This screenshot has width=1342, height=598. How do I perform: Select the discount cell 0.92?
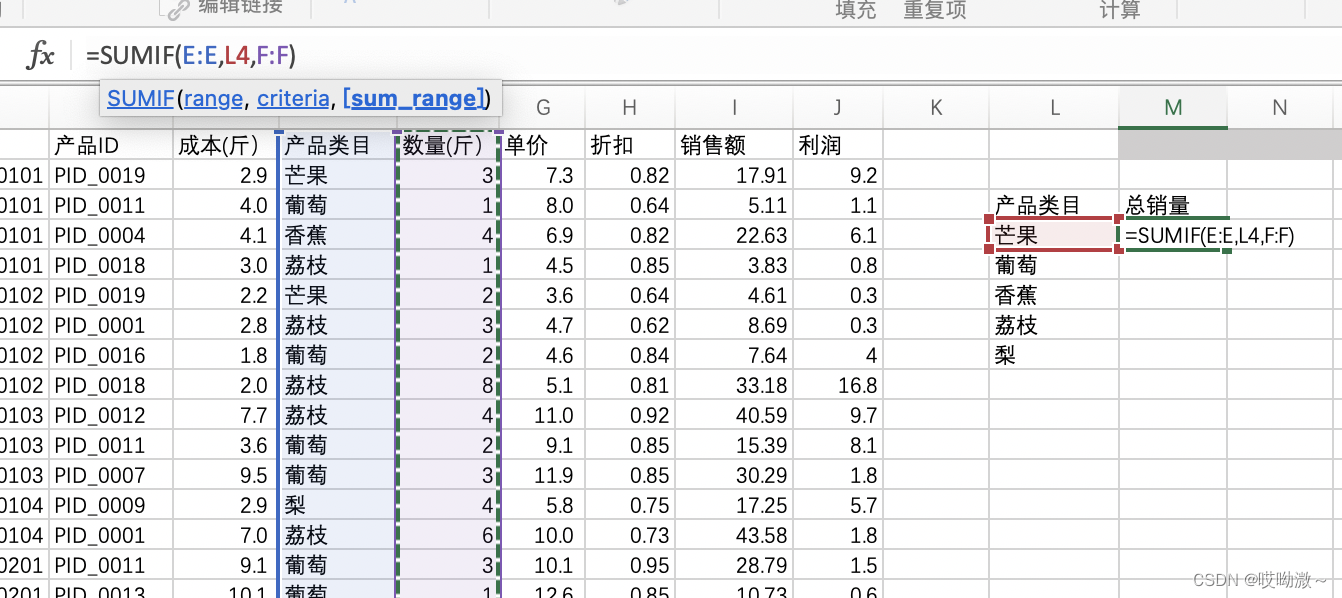click(x=629, y=415)
